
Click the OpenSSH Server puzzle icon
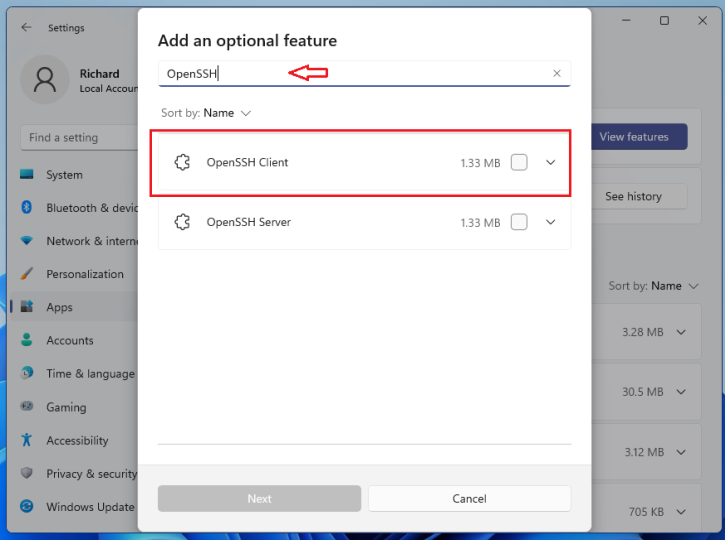click(182, 222)
